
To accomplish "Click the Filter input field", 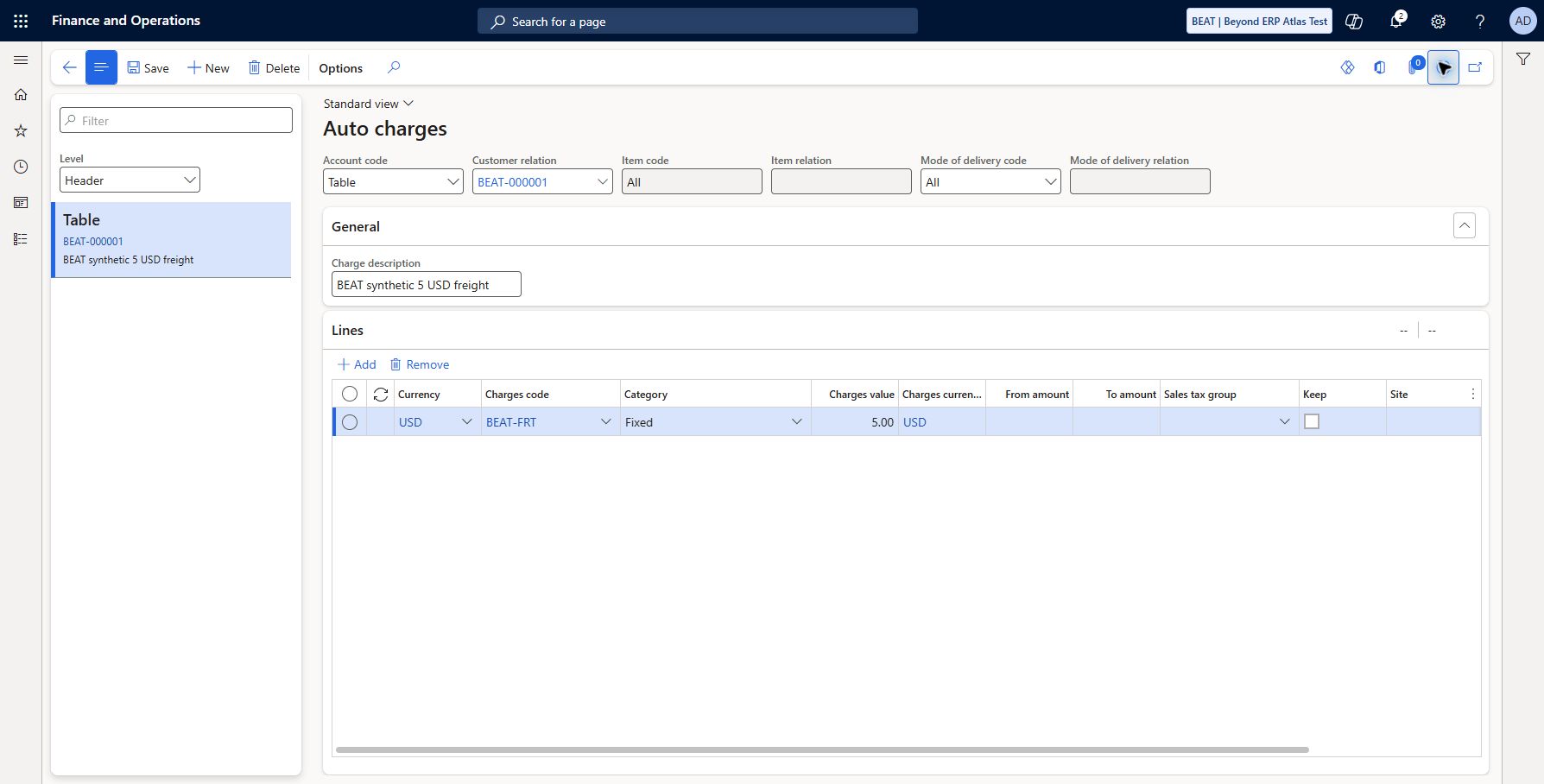I will click(176, 120).
